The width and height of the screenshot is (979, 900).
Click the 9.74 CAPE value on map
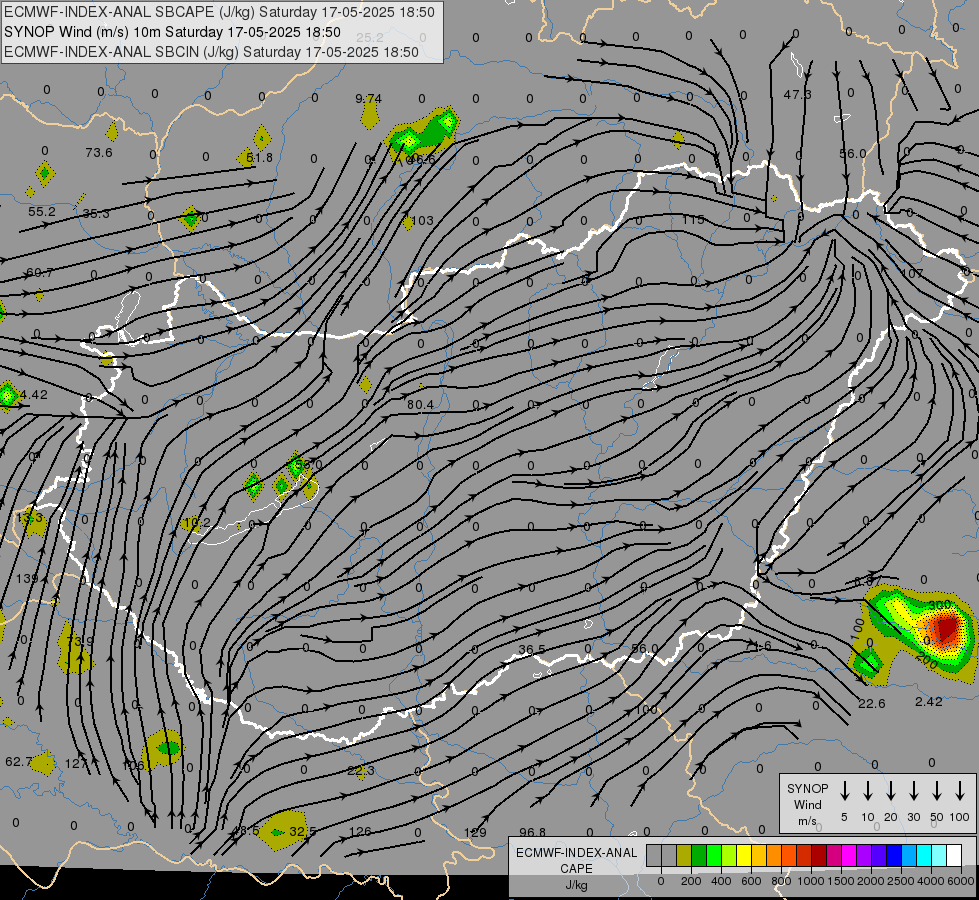[x=368, y=99]
